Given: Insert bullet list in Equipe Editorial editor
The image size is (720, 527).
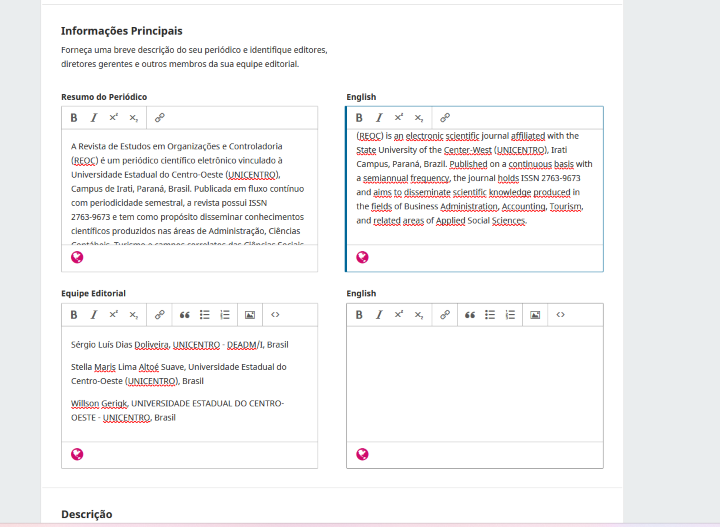Looking at the screenshot, I should [x=205, y=315].
